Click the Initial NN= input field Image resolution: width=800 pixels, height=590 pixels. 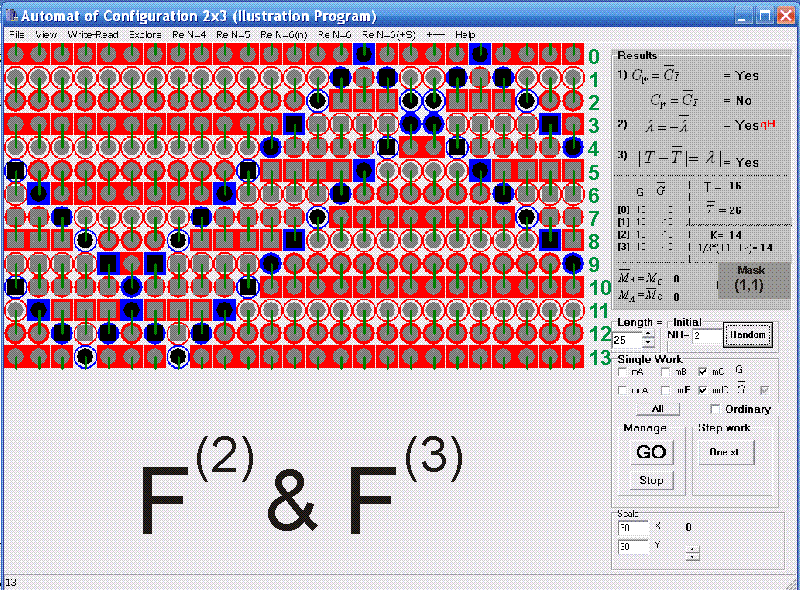(x=706, y=336)
